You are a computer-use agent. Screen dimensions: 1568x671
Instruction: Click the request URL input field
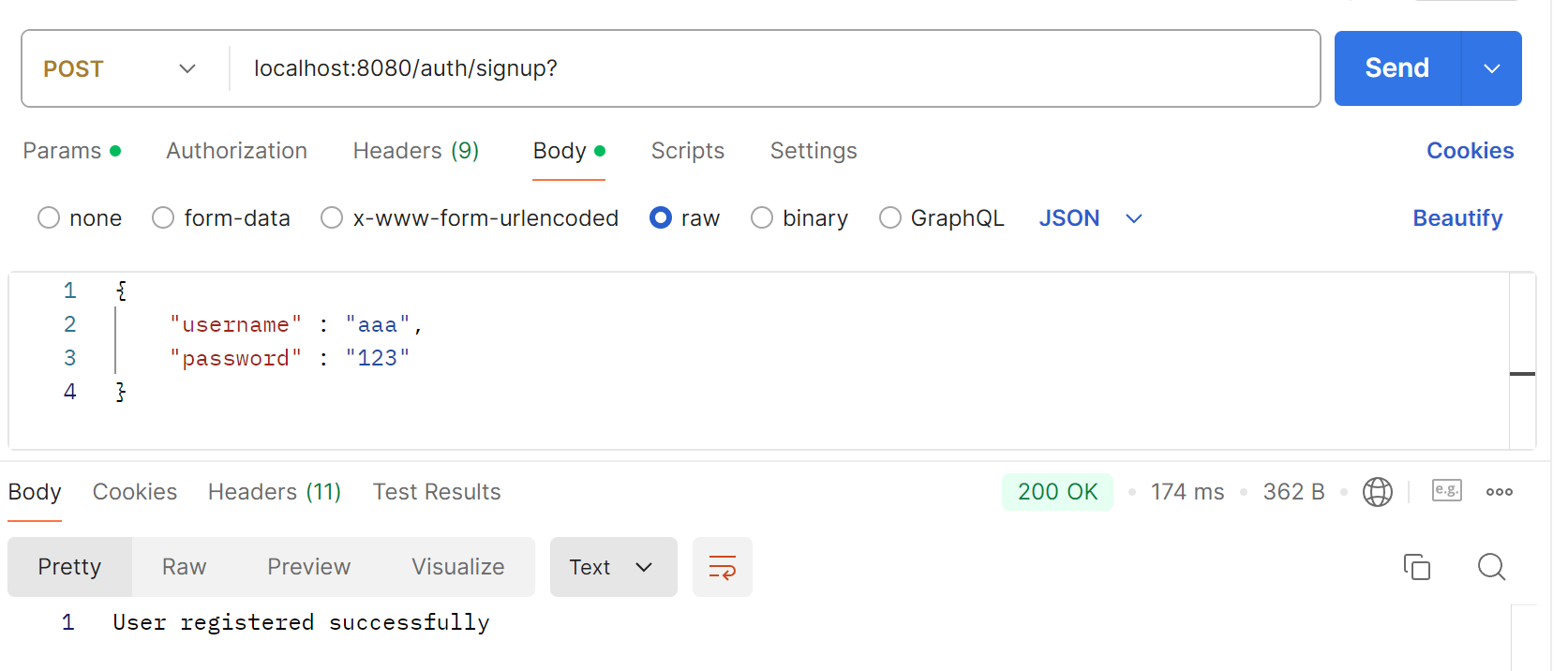click(x=774, y=68)
